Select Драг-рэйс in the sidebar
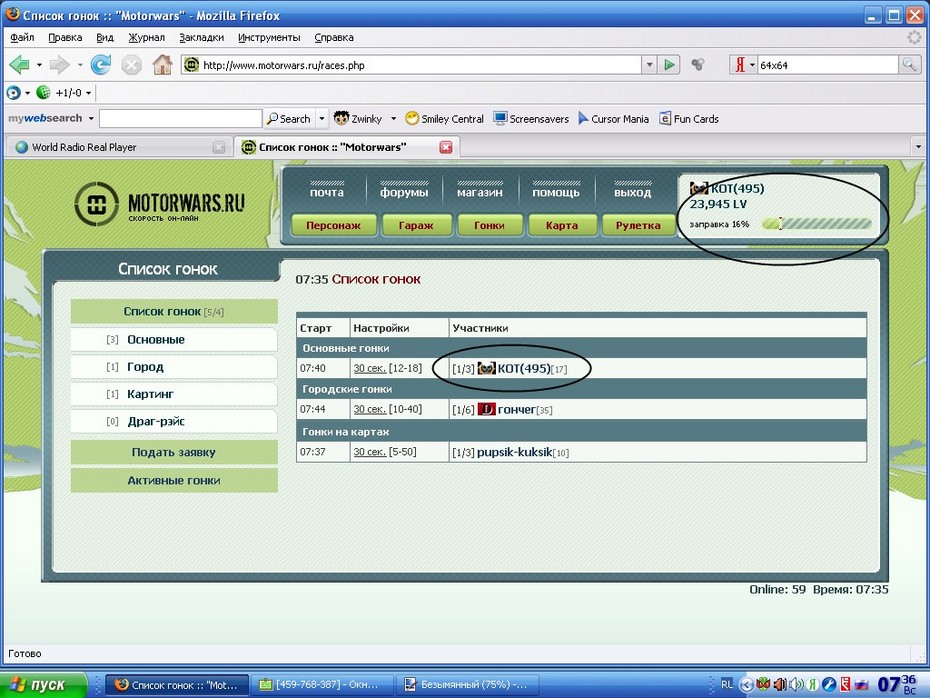The width and height of the screenshot is (930, 698). pyautogui.click(x=174, y=421)
